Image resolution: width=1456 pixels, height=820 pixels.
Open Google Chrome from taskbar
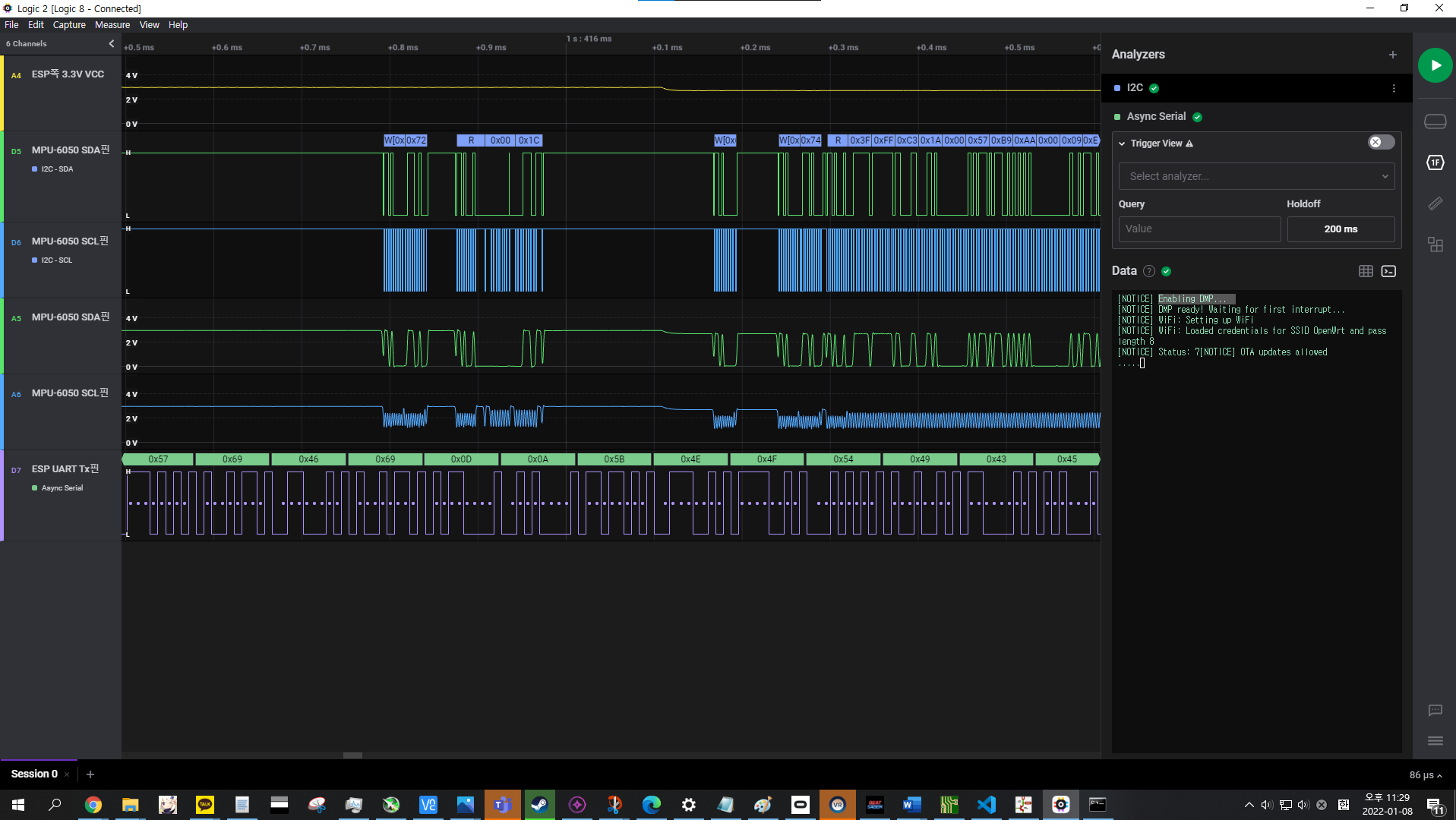(93, 805)
